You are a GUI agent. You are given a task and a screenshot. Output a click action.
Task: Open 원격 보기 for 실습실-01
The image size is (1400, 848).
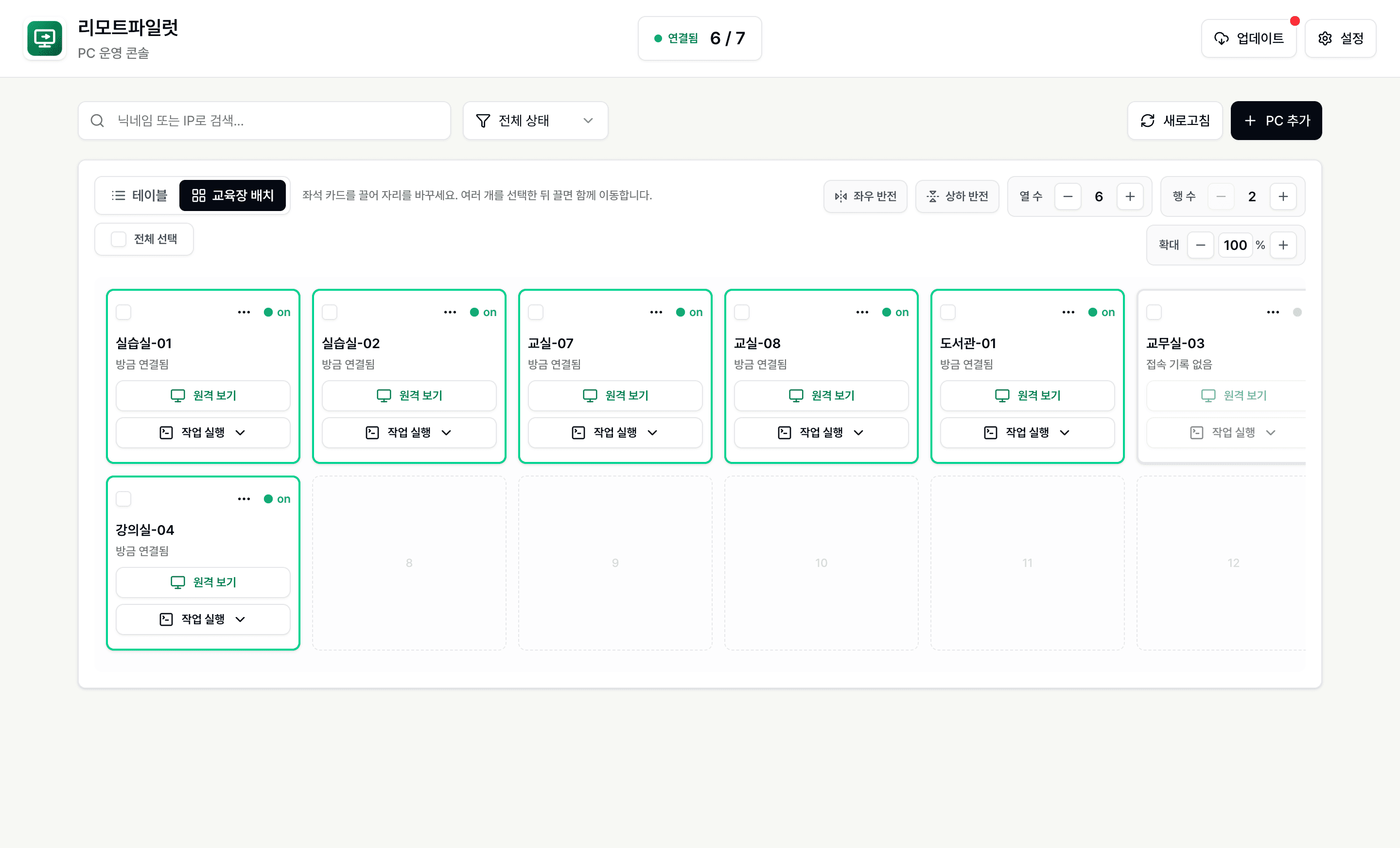point(203,396)
